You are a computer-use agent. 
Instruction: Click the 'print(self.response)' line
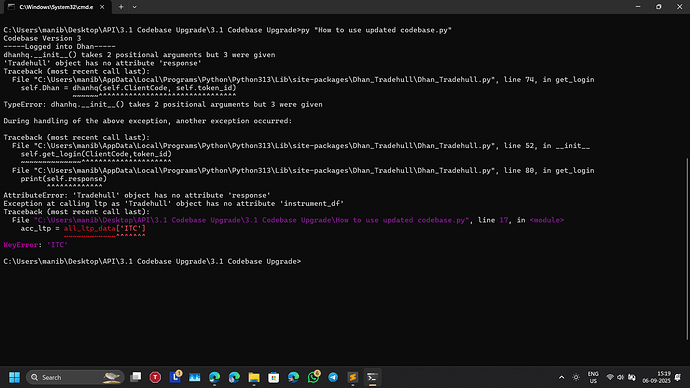pyautogui.click(x=63, y=179)
